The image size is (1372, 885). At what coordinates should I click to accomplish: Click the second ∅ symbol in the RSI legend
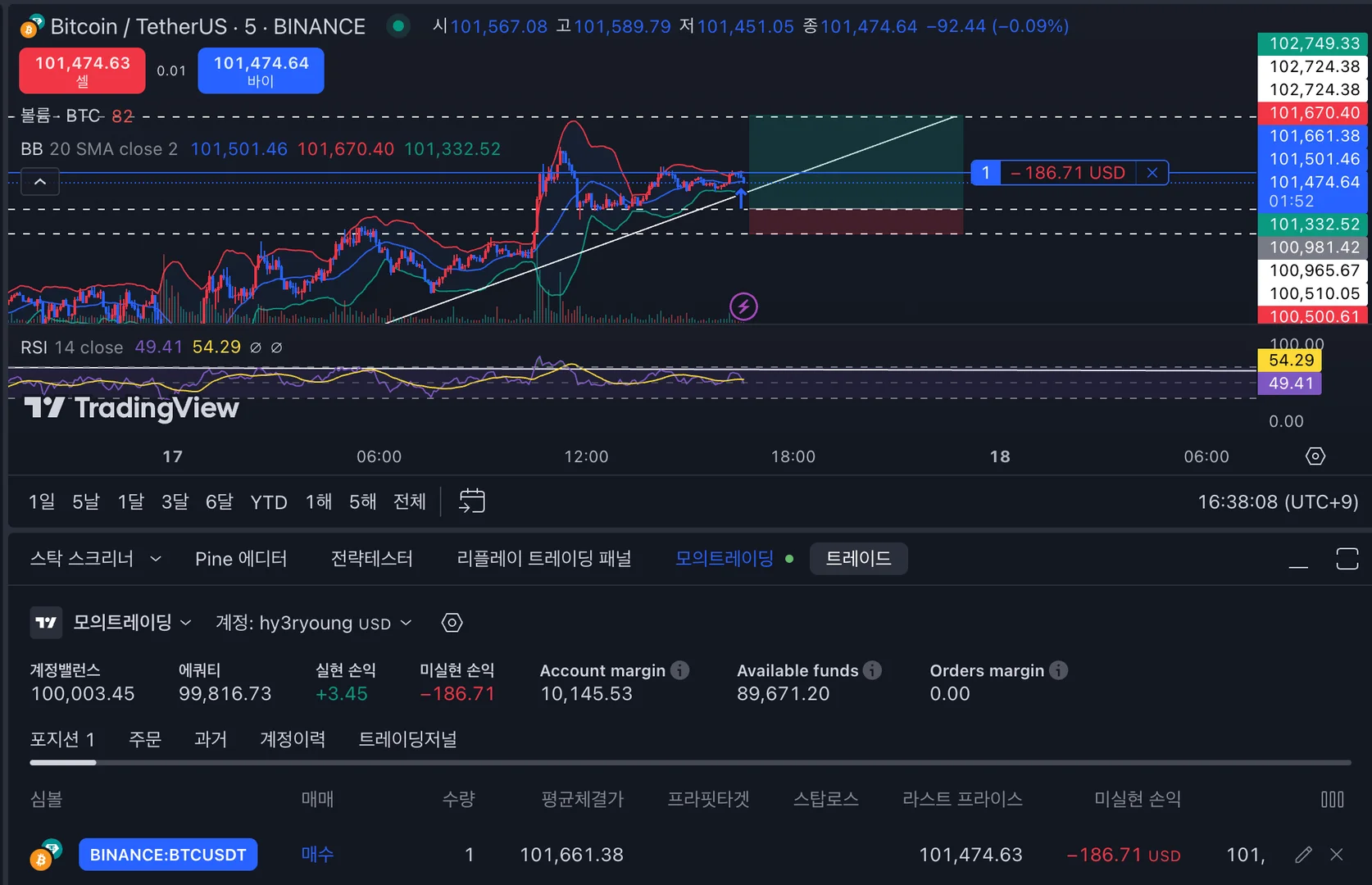coord(277,347)
